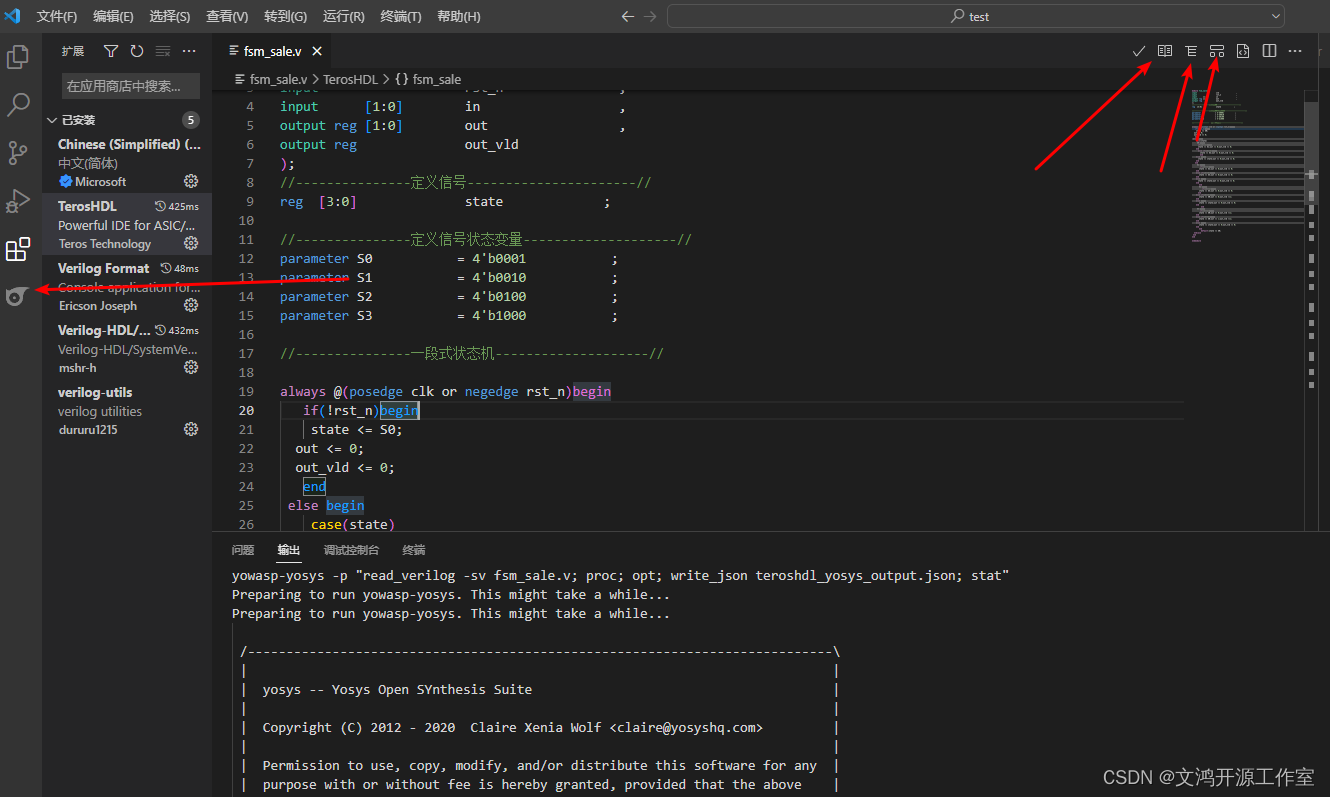
Task: Open editor more actions ellipsis
Action: [1295, 51]
